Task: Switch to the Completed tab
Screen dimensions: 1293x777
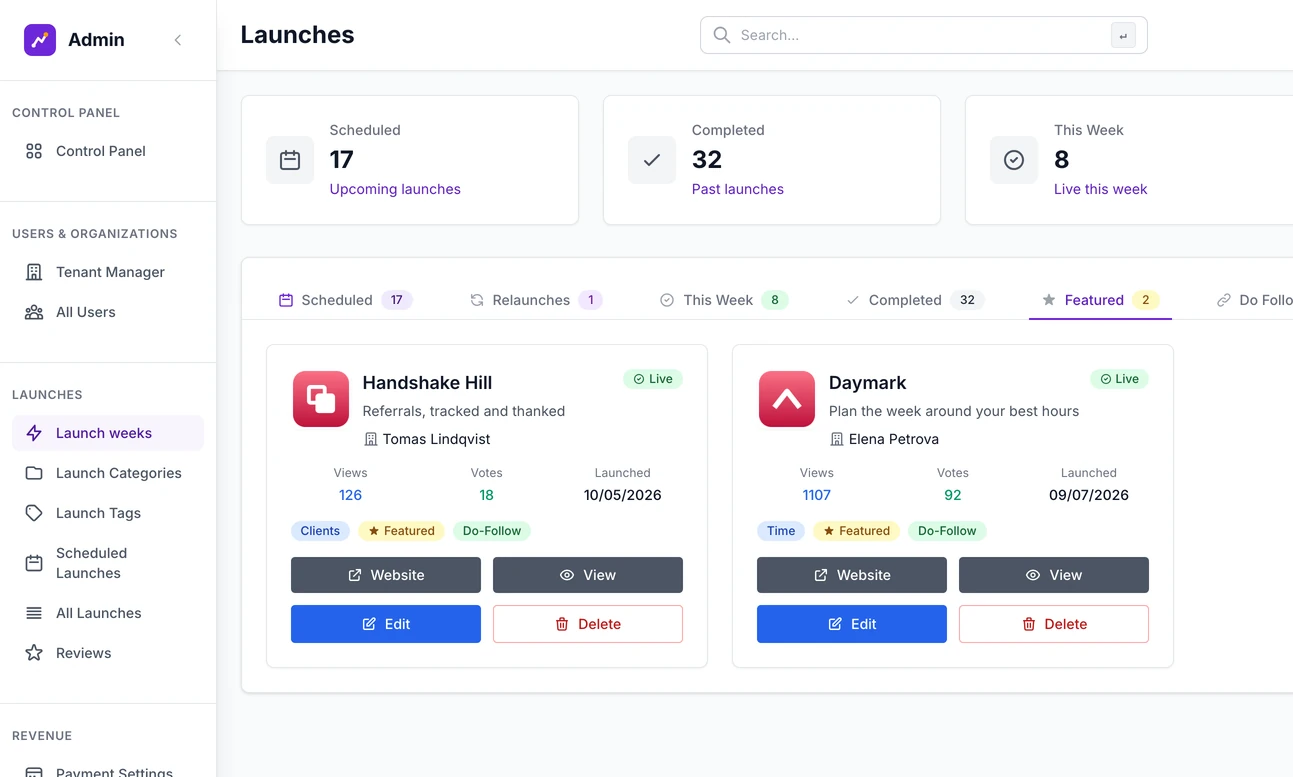Action: 915,300
